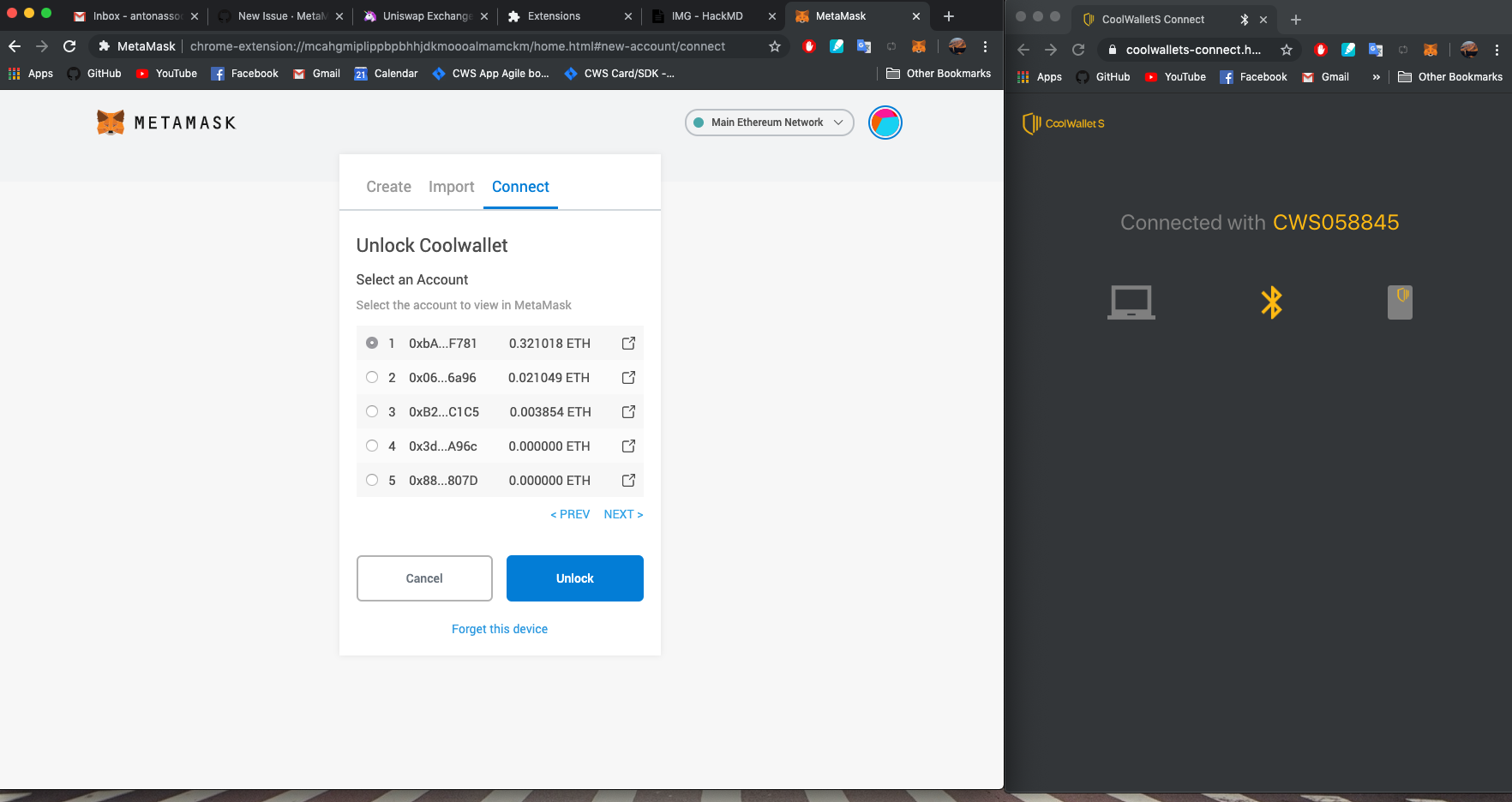
Task: Star the CoolWallet connect page
Action: click(x=1286, y=50)
